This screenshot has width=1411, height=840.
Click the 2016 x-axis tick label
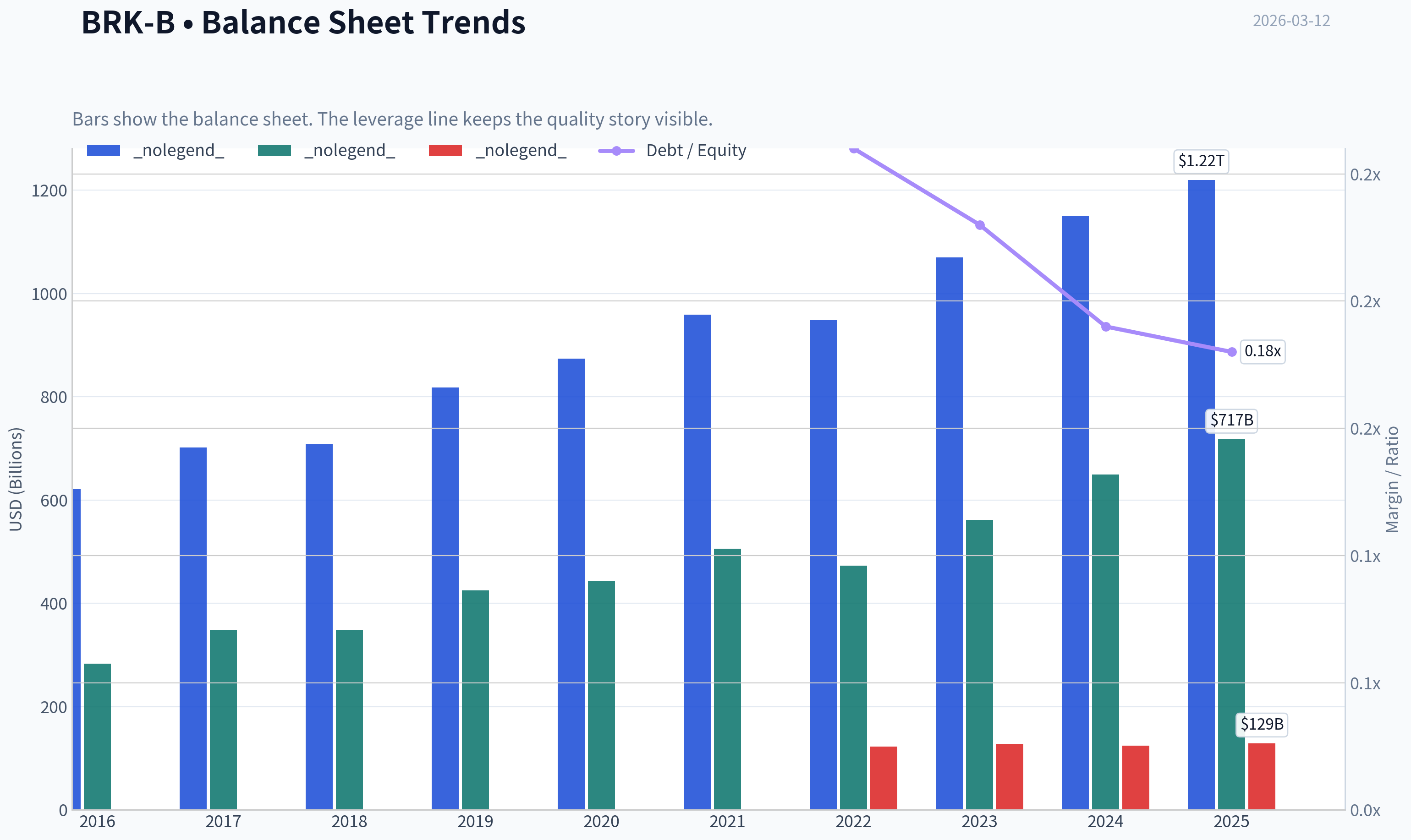point(97,821)
